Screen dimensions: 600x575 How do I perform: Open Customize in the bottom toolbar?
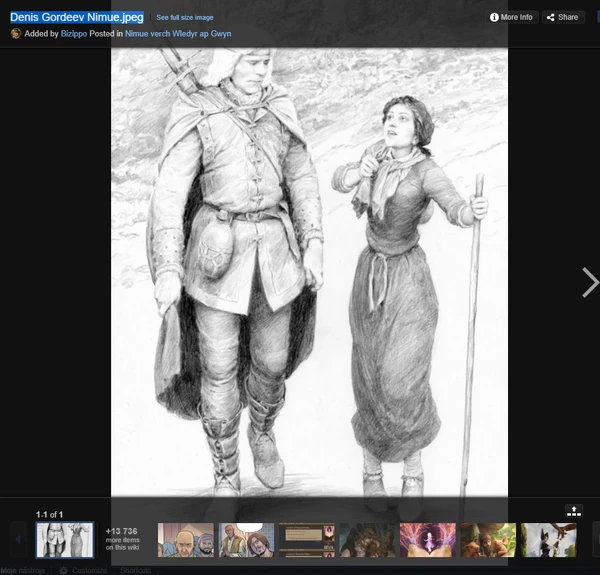(90, 570)
